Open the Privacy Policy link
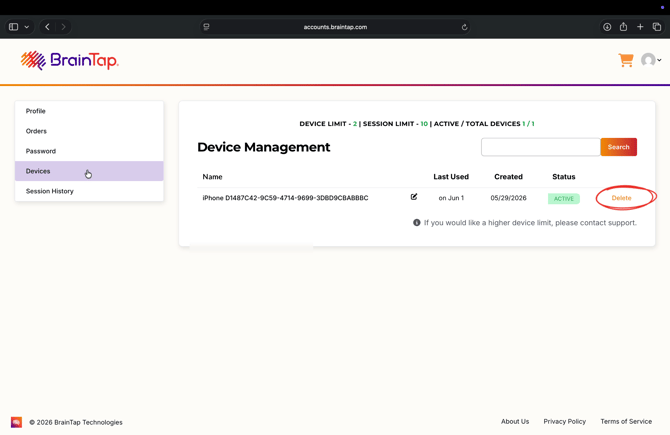The width and height of the screenshot is (670, 435). [564, 421]
